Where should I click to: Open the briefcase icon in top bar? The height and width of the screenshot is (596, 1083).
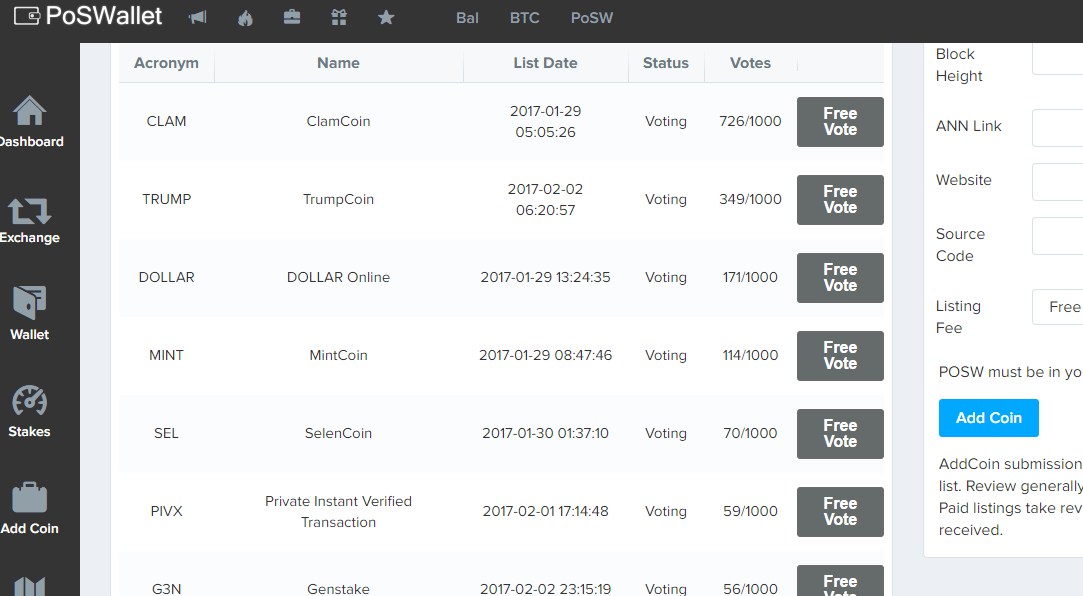click(292, 17)
